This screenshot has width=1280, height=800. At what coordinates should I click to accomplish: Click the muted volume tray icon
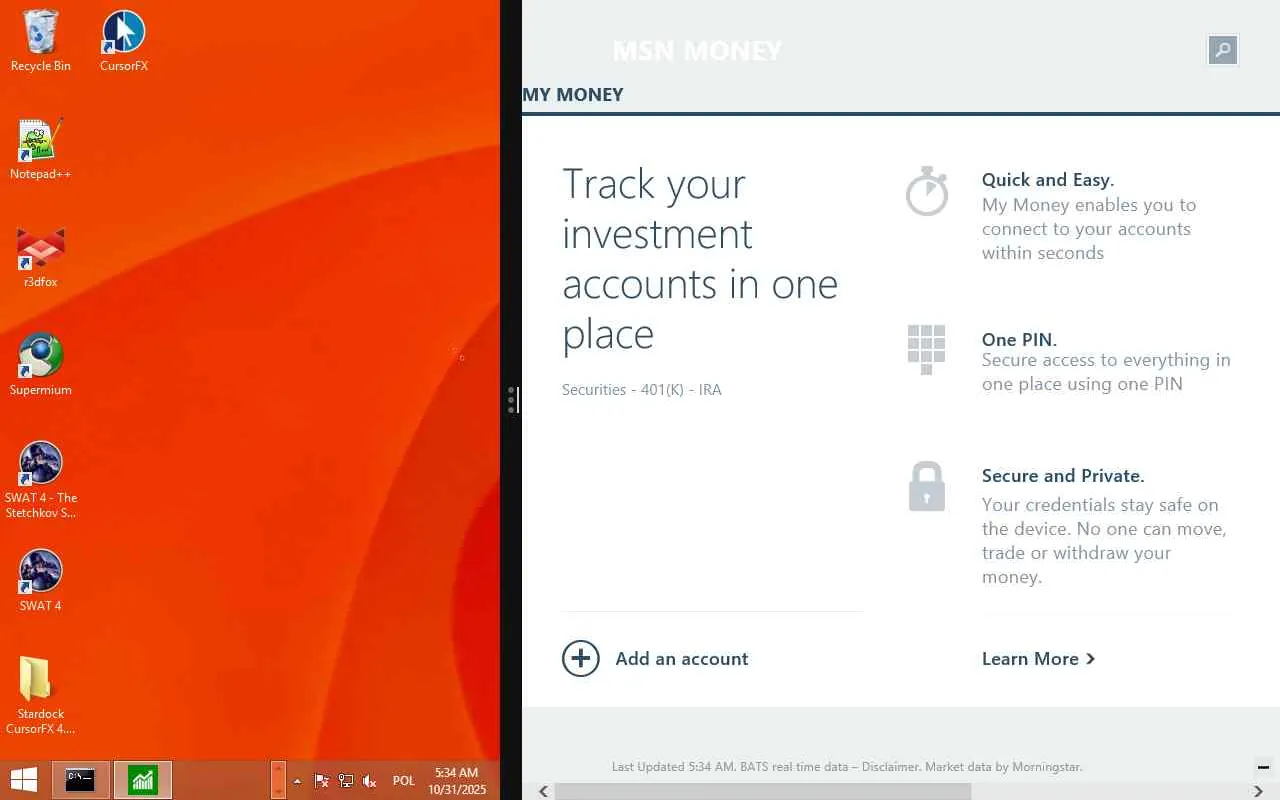tap(370, 781)
